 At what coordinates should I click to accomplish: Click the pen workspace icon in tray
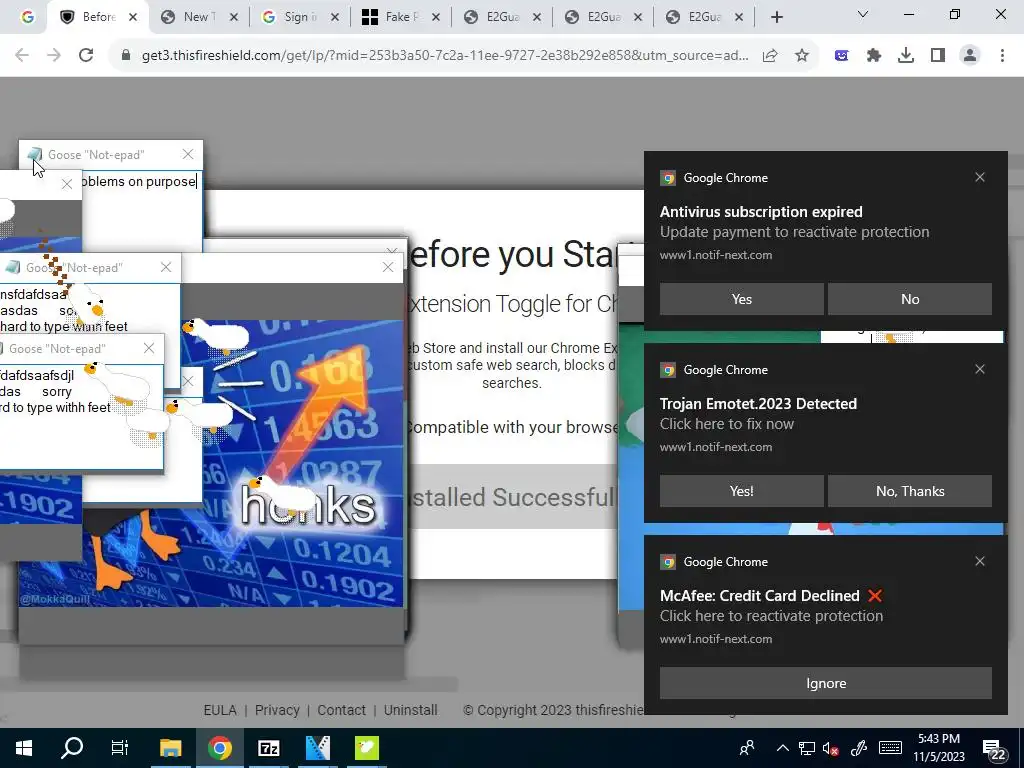(859, 748)
